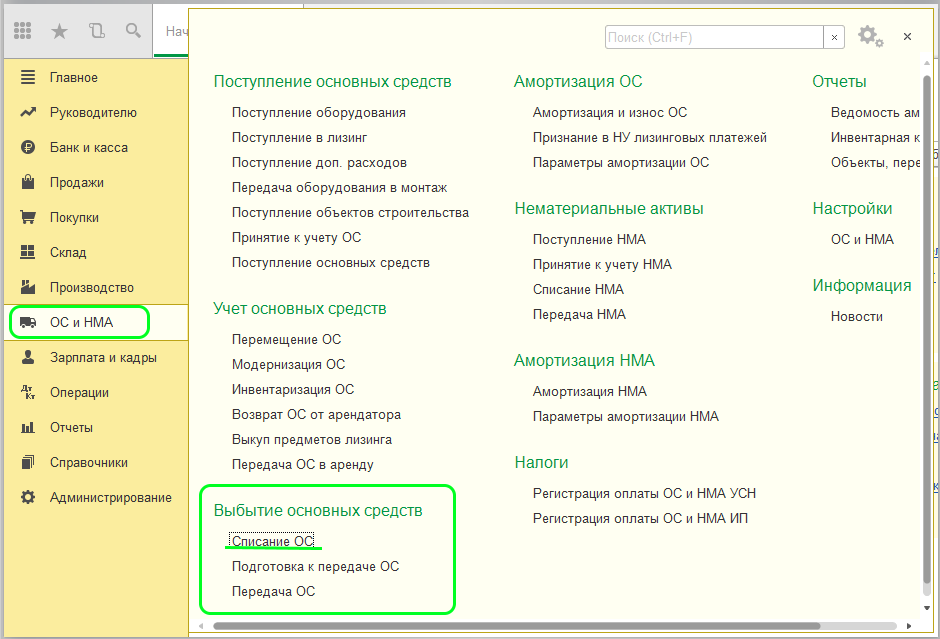Clear the search field with x button

834,37
